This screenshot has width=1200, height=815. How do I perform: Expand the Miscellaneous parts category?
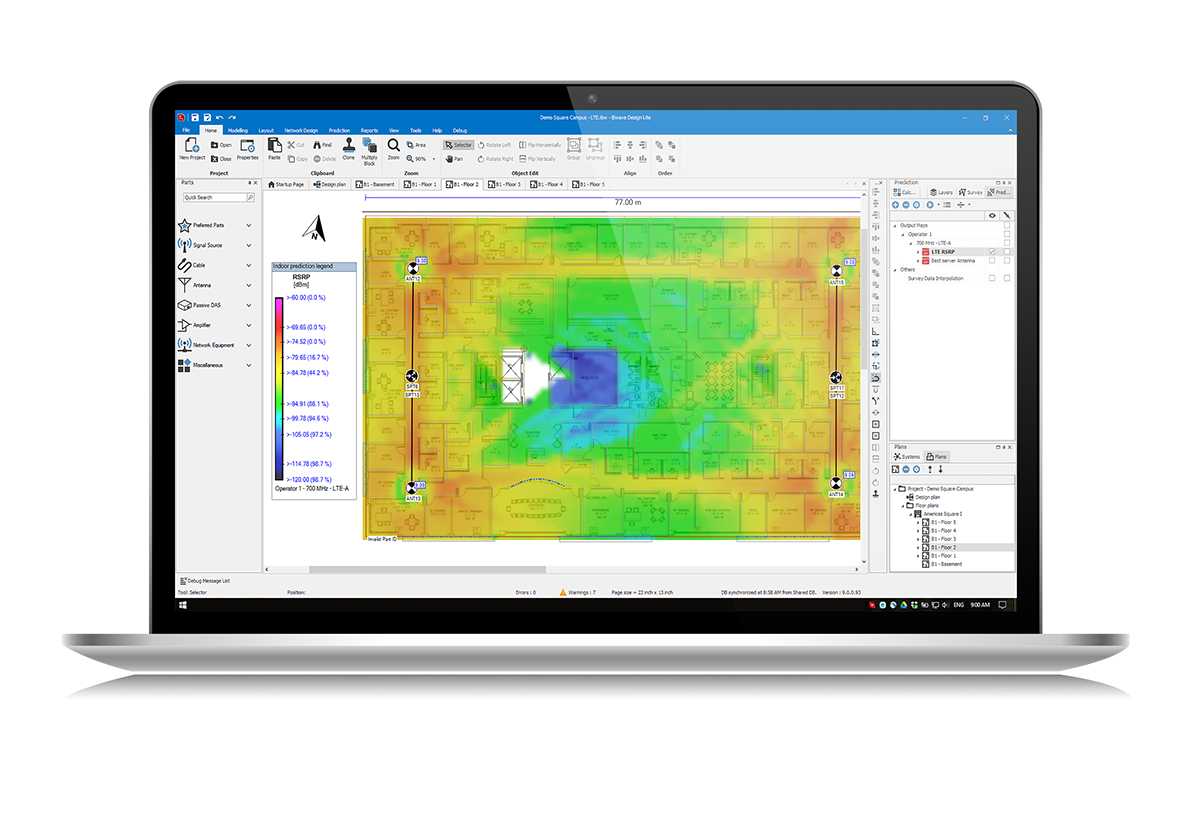pyautogui.click(x=248, y=365)
